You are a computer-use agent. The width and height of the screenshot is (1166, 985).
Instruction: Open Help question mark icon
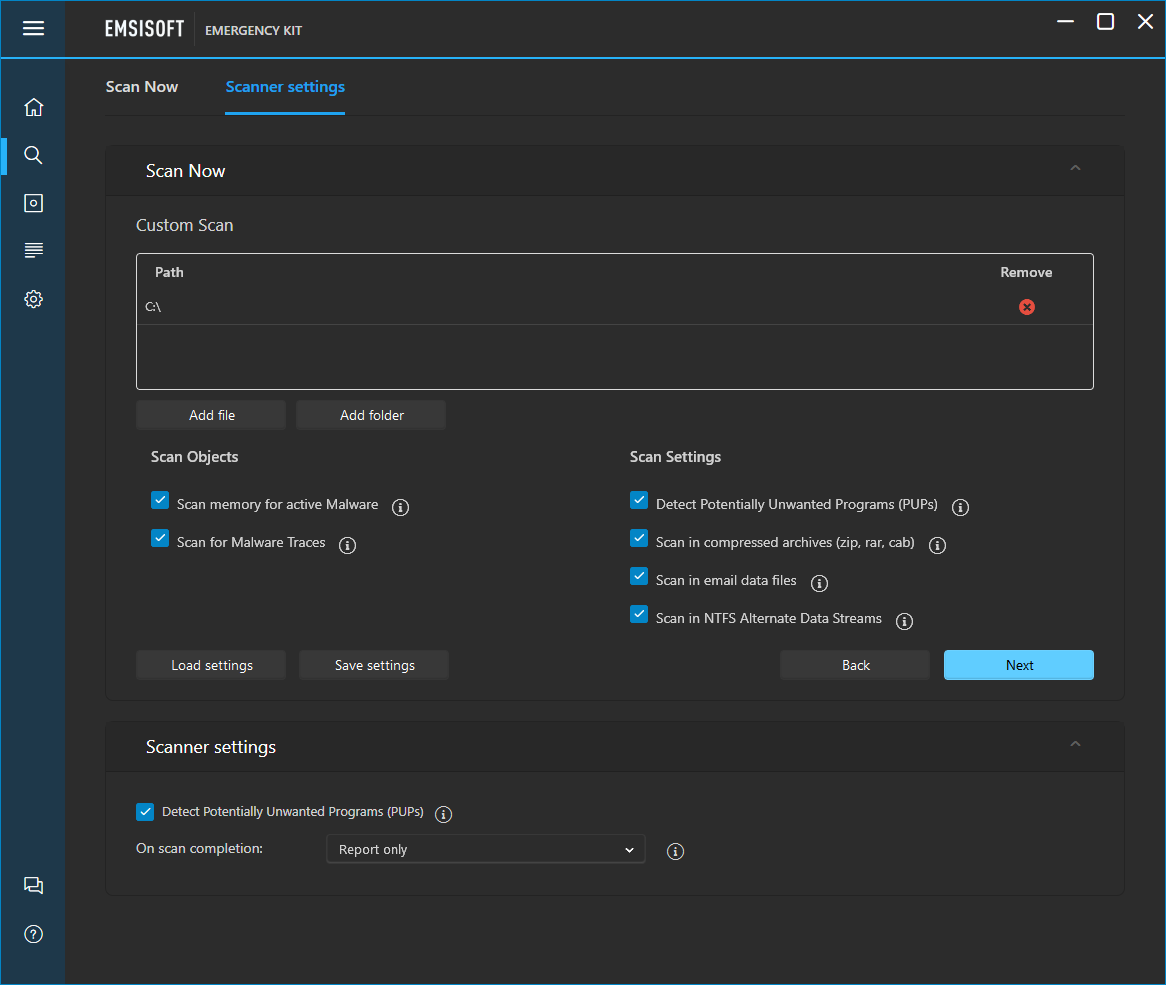pyautogui.click(x=33, y=934)
